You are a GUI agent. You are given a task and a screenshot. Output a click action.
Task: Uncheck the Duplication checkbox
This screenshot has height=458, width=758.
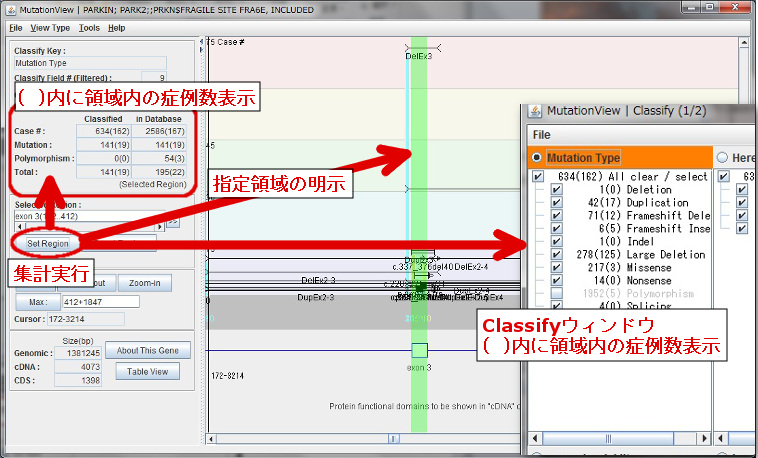[x=557, y=202]
